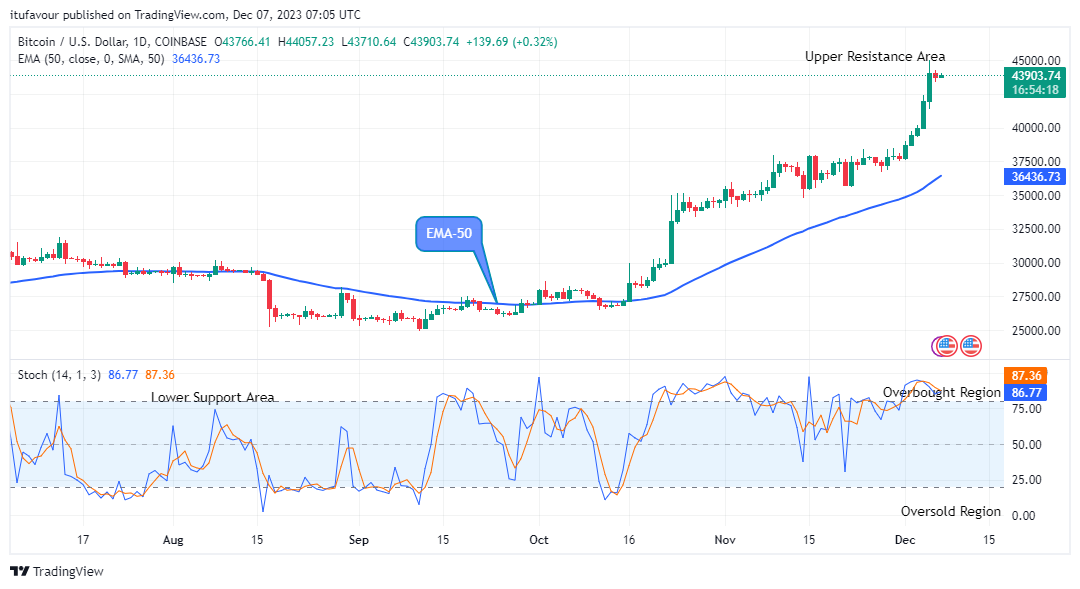Screen dimensions: 1080x589
Task: Click the TradingView brand text
Action: pos(68,572)
